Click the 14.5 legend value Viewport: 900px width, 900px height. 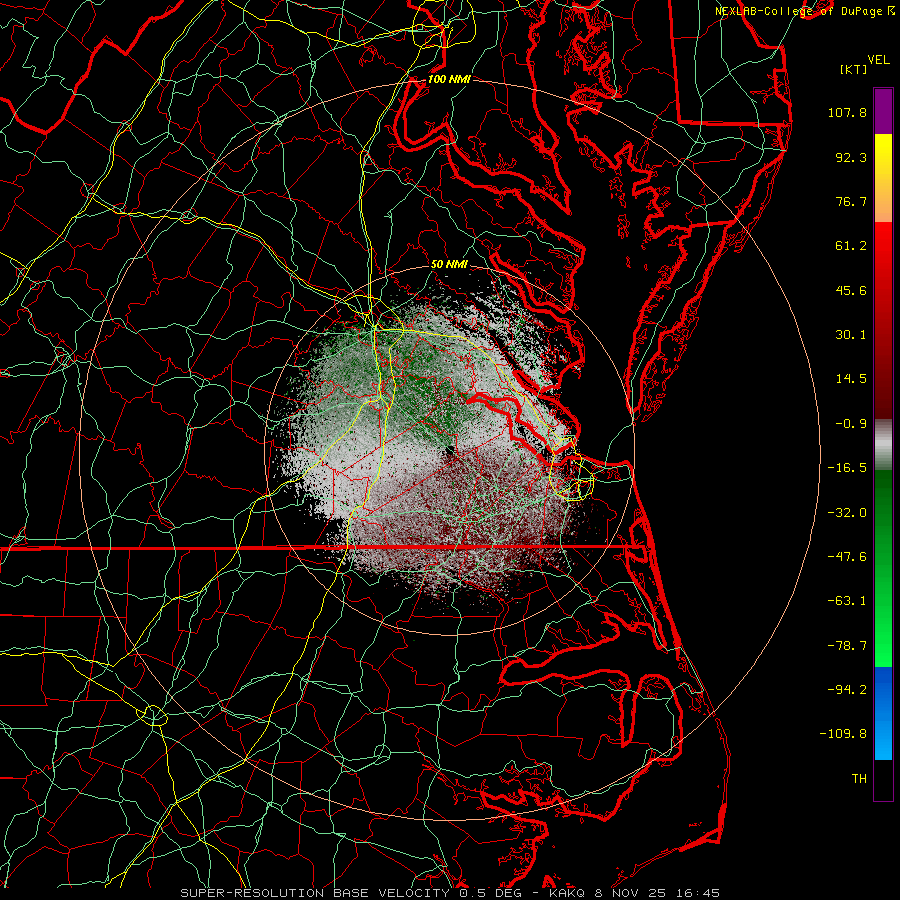851,379
